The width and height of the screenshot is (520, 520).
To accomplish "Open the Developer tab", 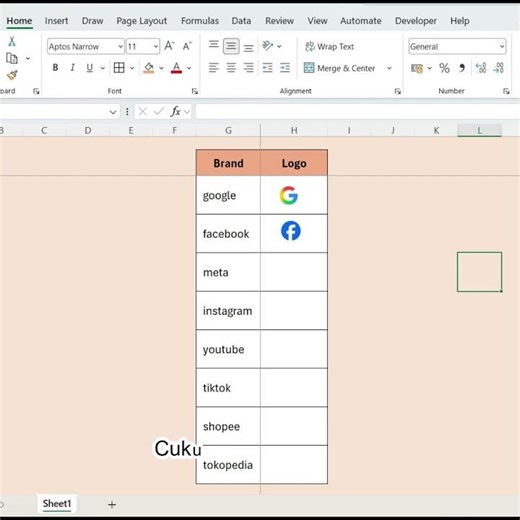I will pyautogui.click(x=416, y=21).
